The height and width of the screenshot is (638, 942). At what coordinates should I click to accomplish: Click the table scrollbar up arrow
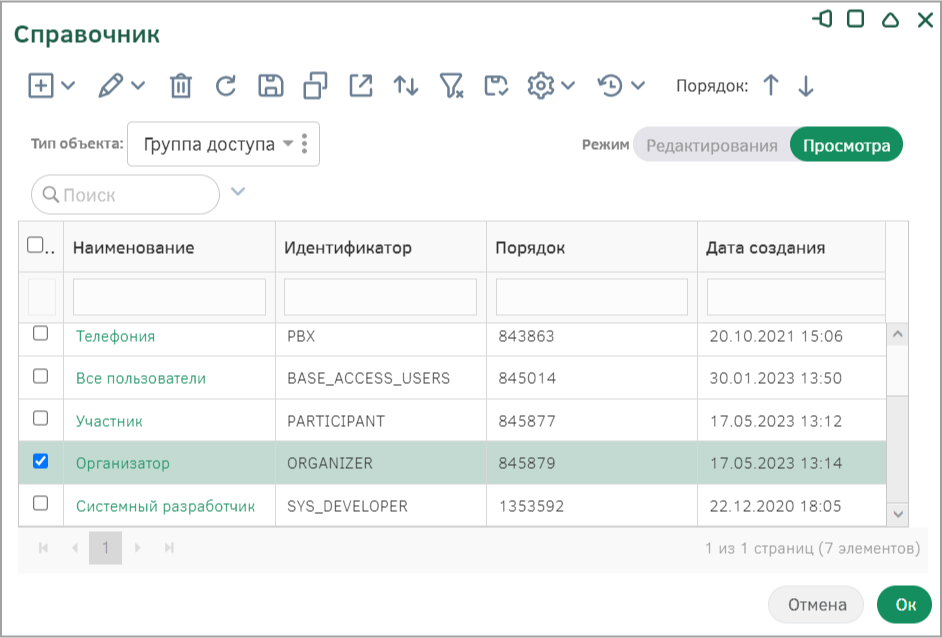[898, 335]
